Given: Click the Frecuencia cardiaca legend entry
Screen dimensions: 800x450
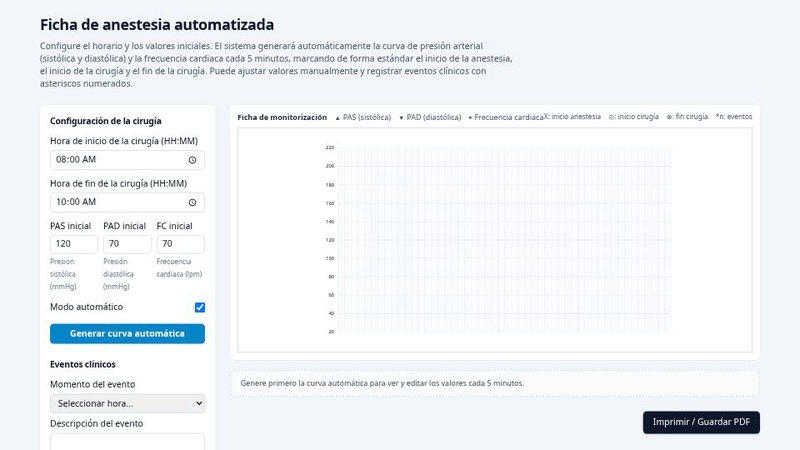Looking at the screenshot, I should (x=506, y=117).
